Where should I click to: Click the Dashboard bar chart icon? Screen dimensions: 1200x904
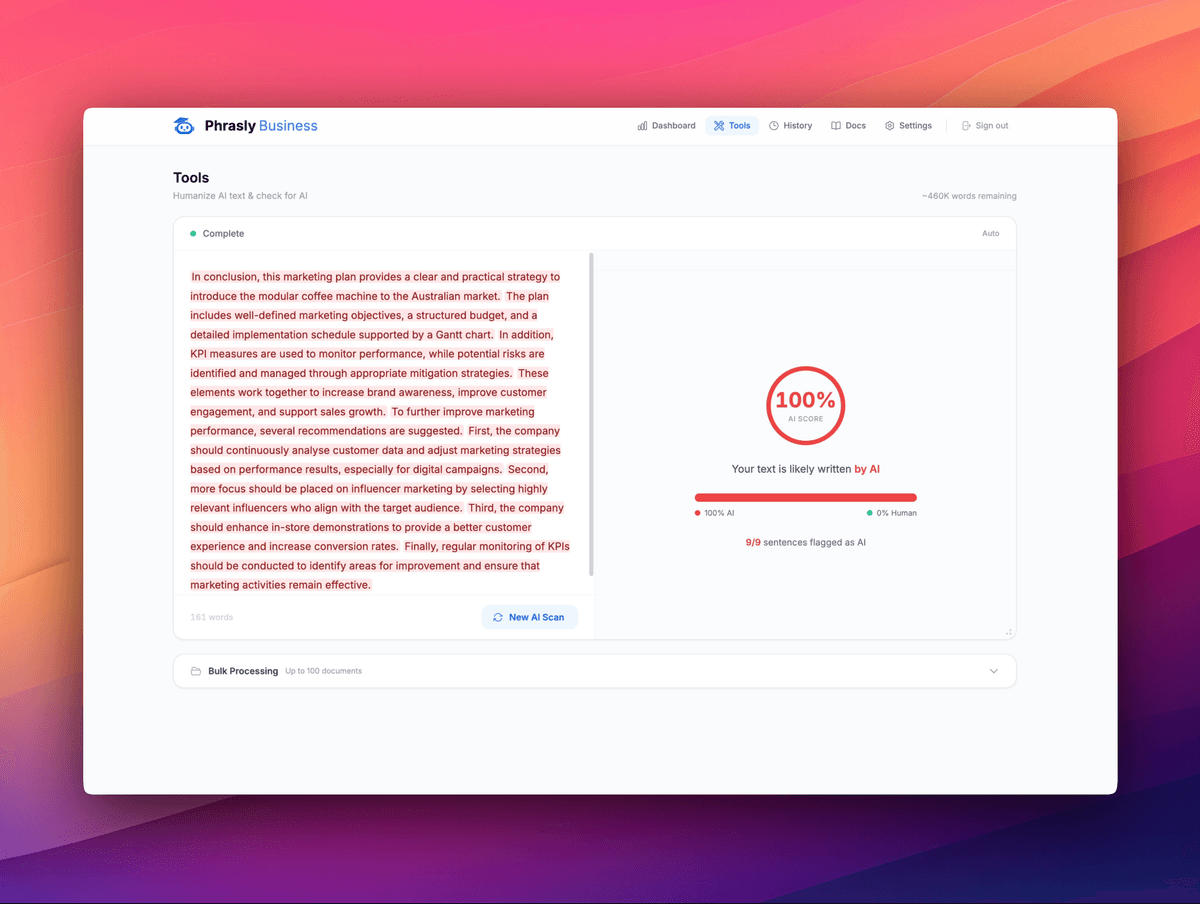[642, 126]
